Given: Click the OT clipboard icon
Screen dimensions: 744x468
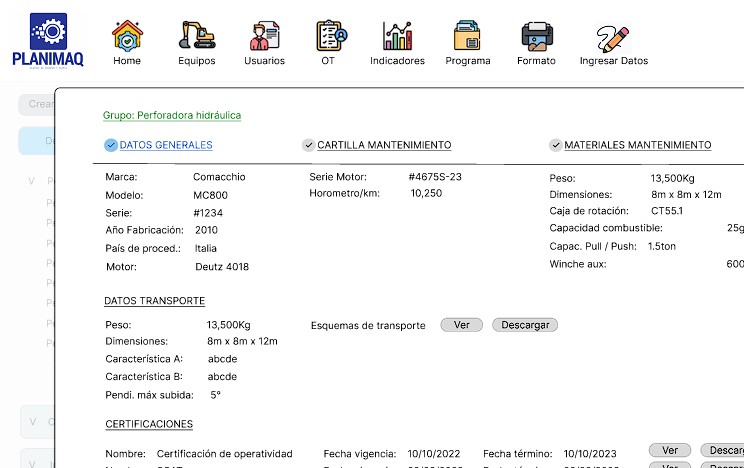Looking at the screenshot, I should (x=328, y=36).
